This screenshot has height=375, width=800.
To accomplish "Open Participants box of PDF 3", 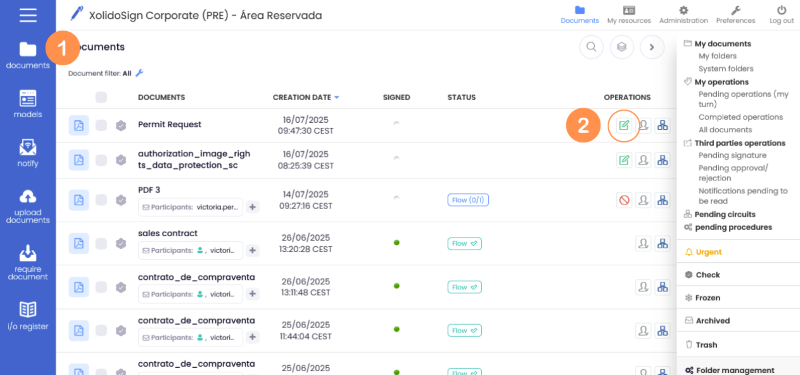I will pos(190,207).
